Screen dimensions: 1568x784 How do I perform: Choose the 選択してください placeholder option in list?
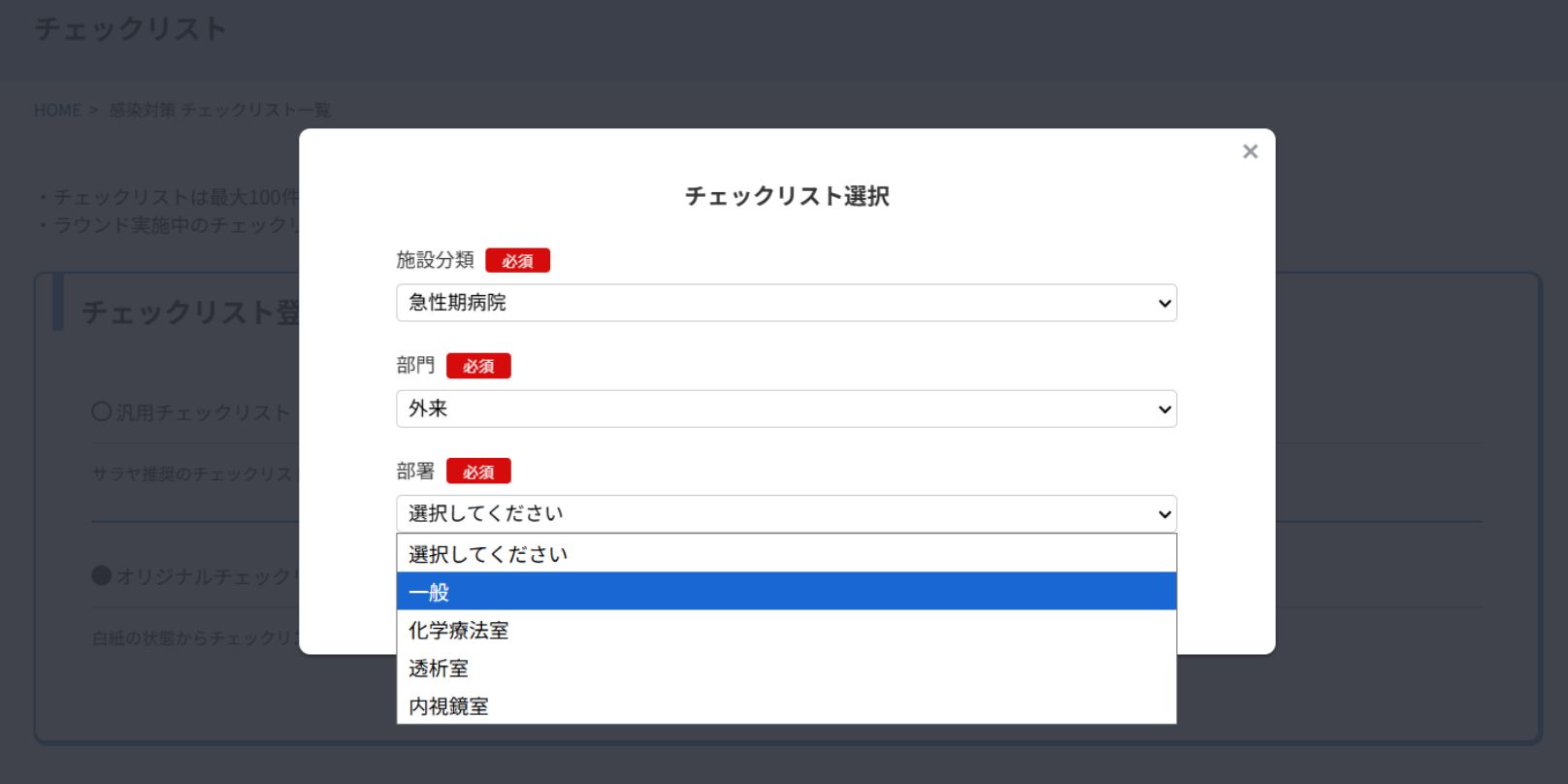click(786, 554)
